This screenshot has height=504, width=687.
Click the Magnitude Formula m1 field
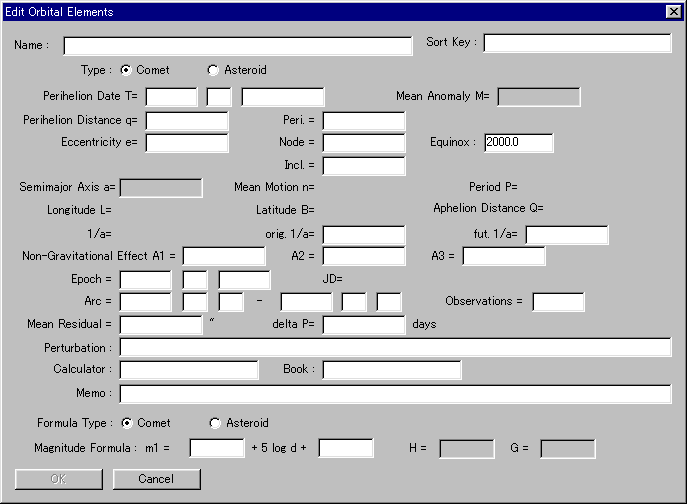point(217,448)
